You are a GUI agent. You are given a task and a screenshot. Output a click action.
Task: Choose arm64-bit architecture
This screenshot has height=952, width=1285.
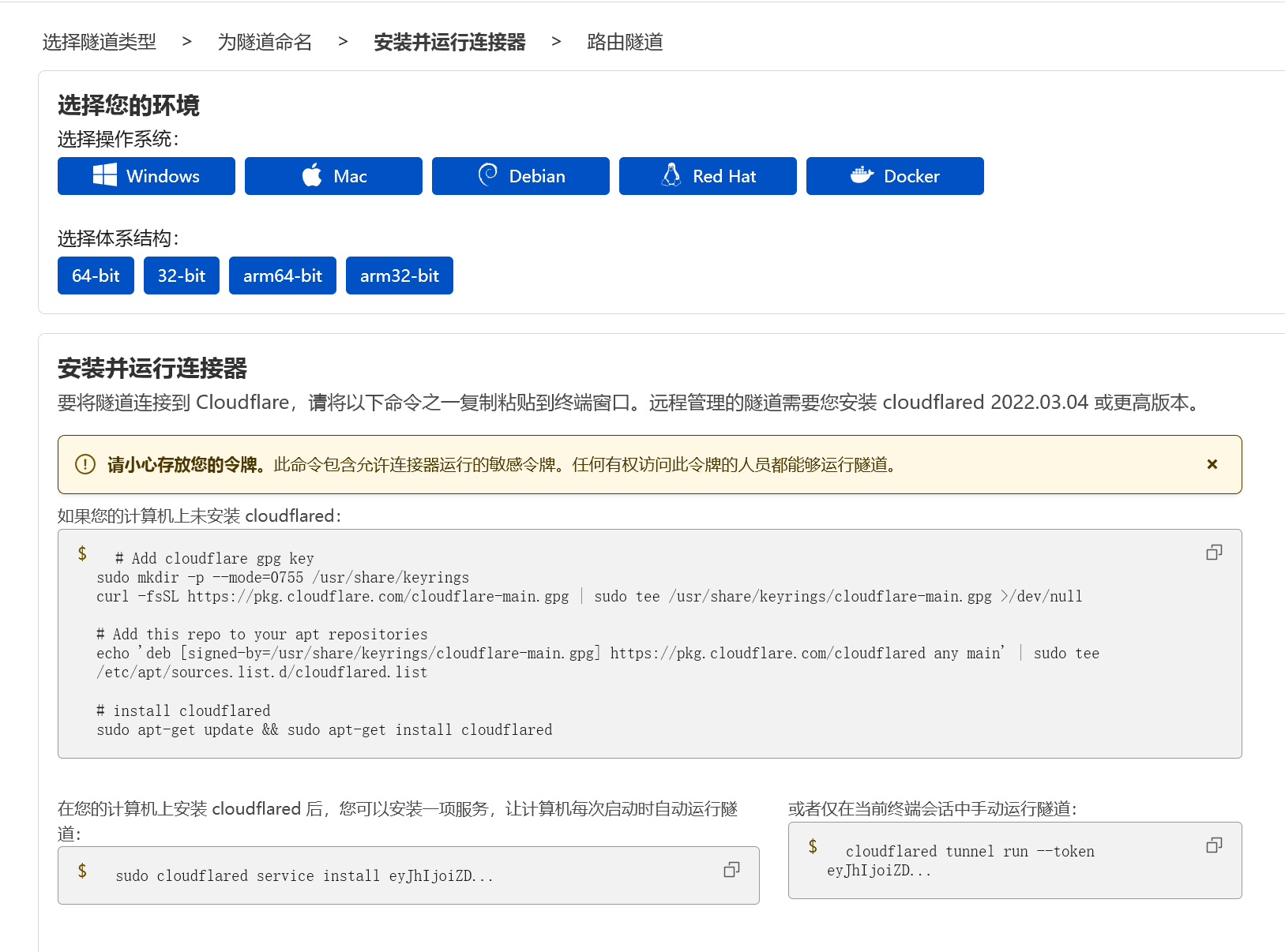pyautogui.click(x=283, y=275)
